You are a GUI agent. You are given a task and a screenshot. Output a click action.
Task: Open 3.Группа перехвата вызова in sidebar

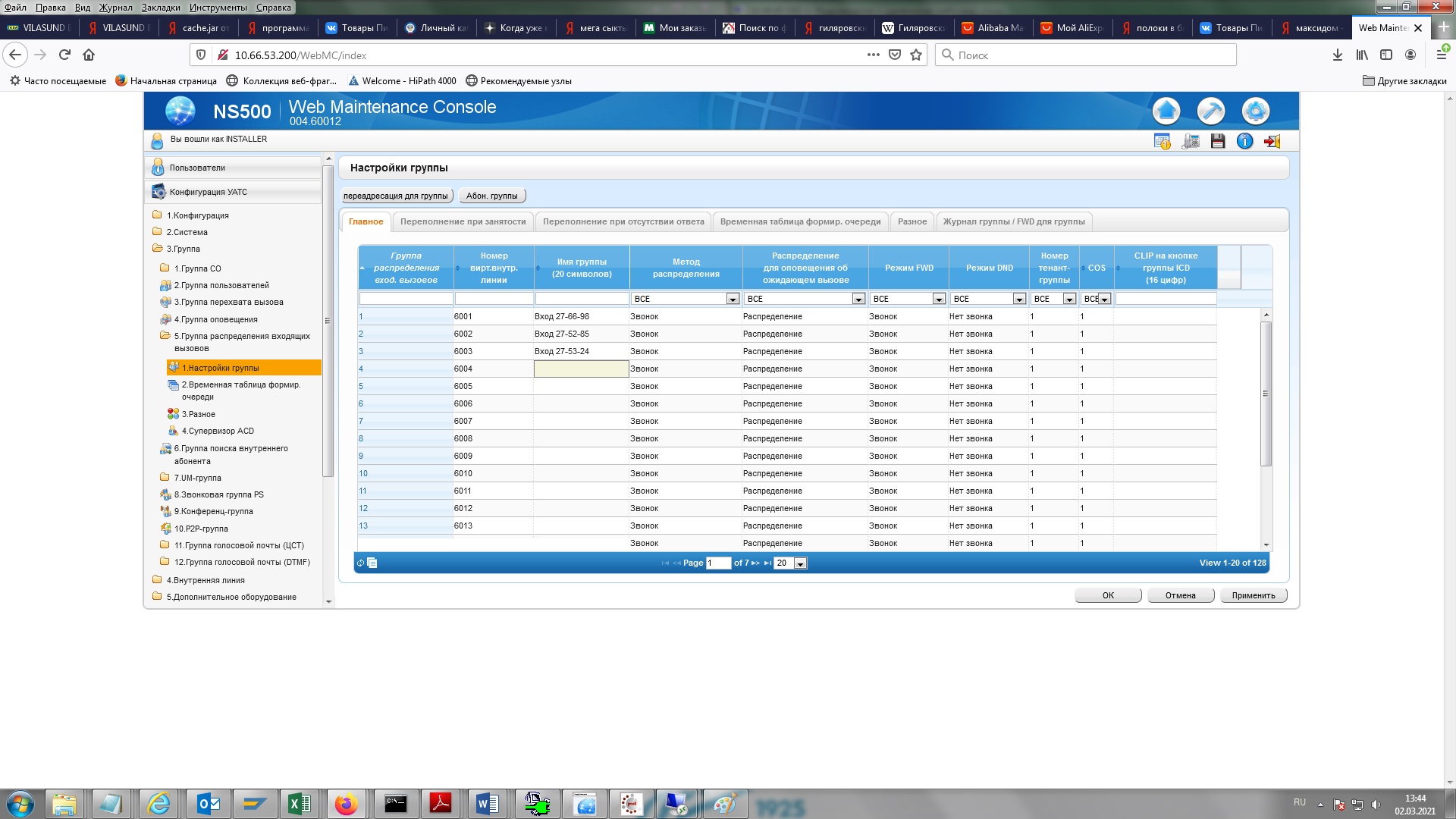click(228, 302)
